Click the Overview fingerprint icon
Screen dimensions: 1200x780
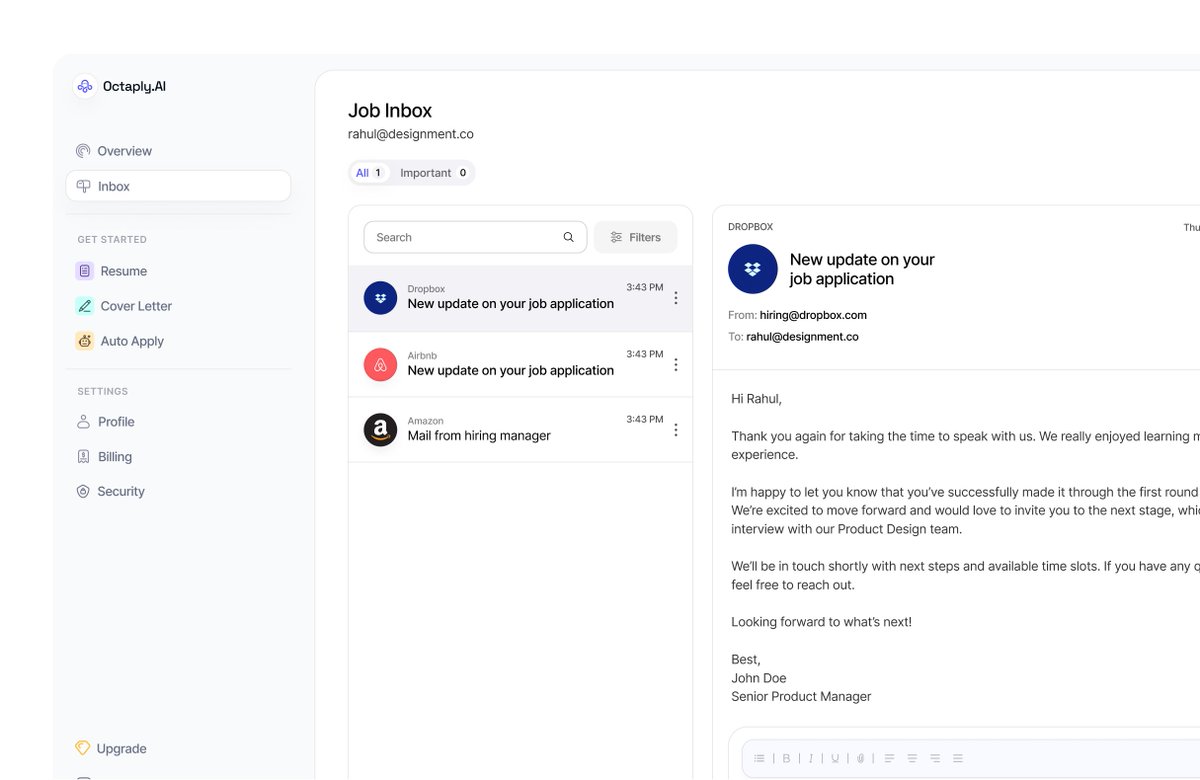pos(83,151)
